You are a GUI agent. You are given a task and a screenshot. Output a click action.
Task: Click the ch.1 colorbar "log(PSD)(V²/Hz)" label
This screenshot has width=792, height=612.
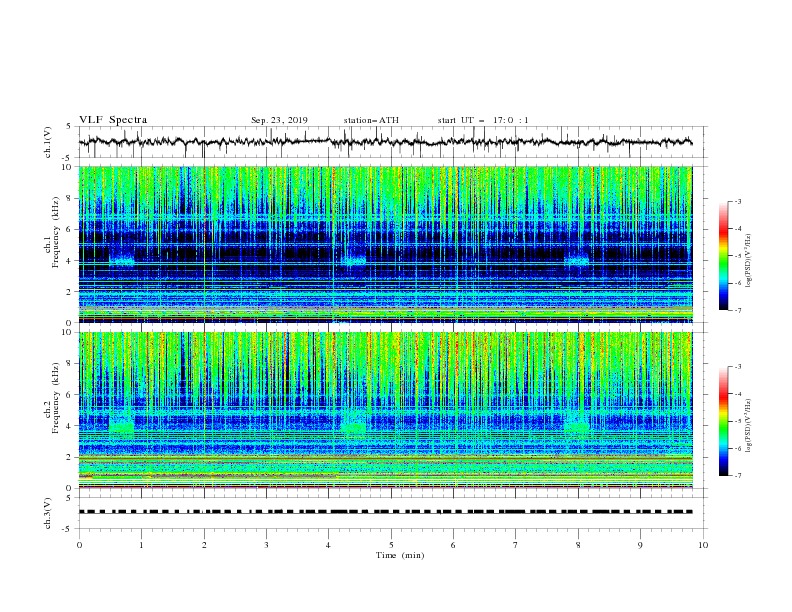[748, 261]
